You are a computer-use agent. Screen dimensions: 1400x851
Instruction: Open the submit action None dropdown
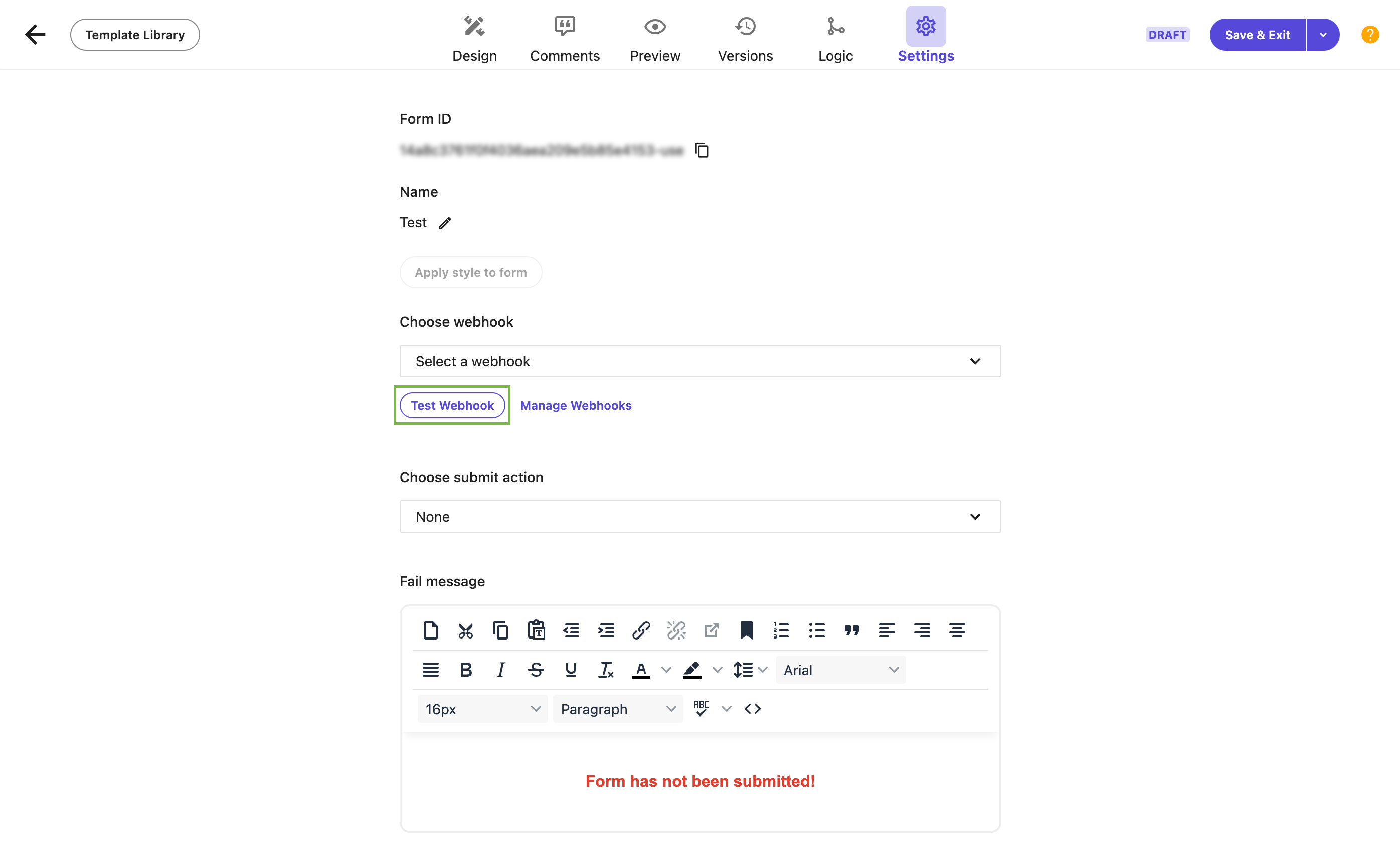point(700,516)
